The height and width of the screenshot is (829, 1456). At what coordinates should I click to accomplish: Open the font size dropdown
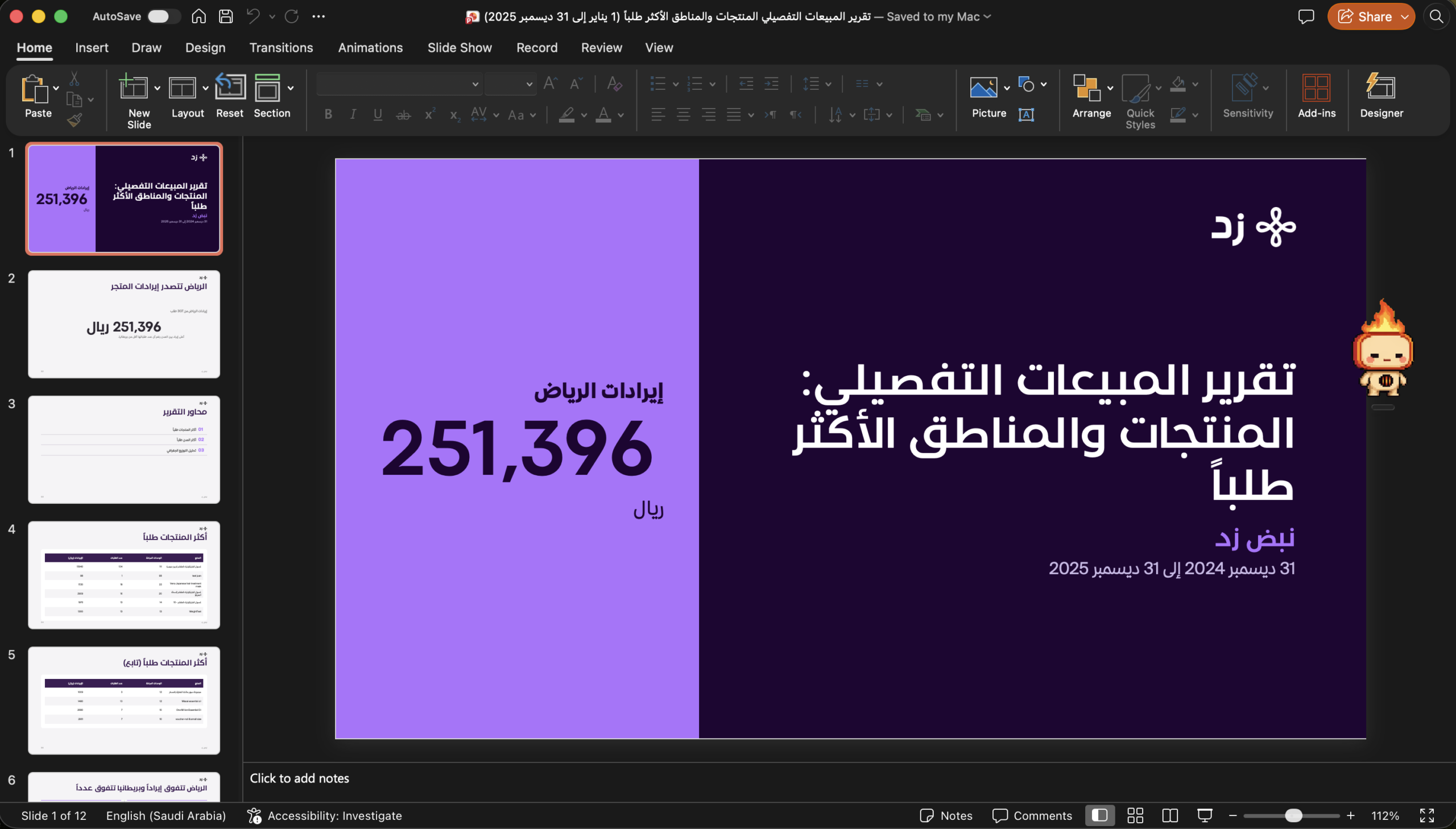coord(529,84)
